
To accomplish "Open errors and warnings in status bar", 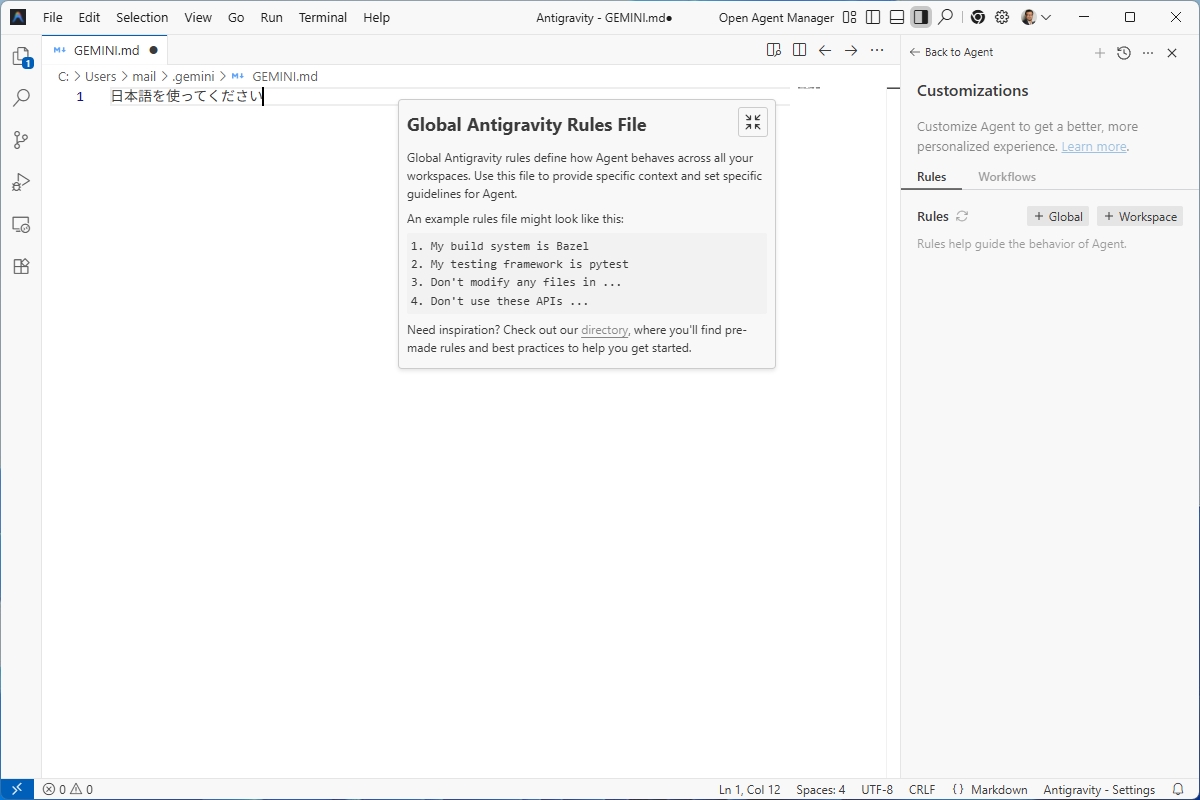I will (68, 789).
